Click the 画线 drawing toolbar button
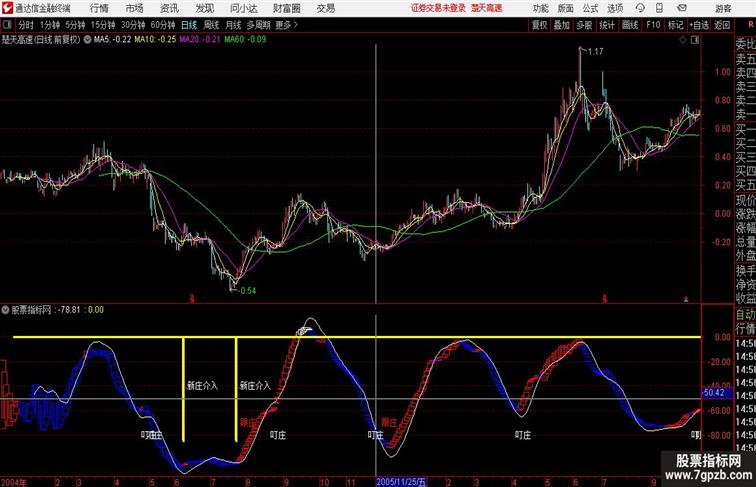This screenshot has width=756, height=487. point(630,25)
